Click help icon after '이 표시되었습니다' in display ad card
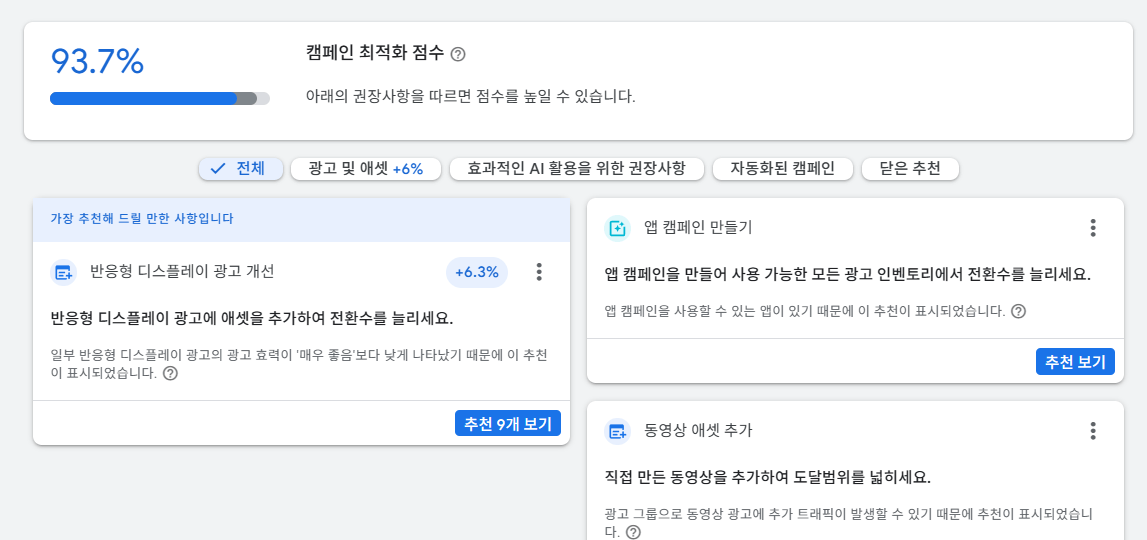 coord(170,374)
